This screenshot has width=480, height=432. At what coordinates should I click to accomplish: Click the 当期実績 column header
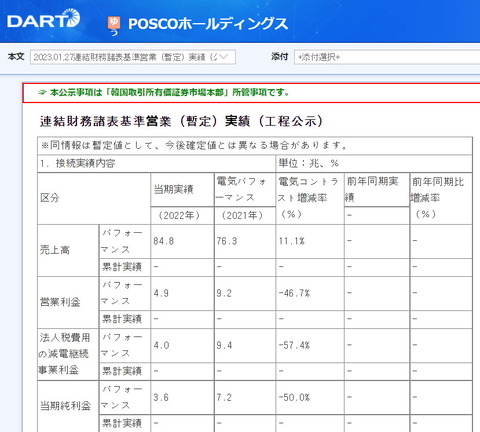(x=182, y=189)
